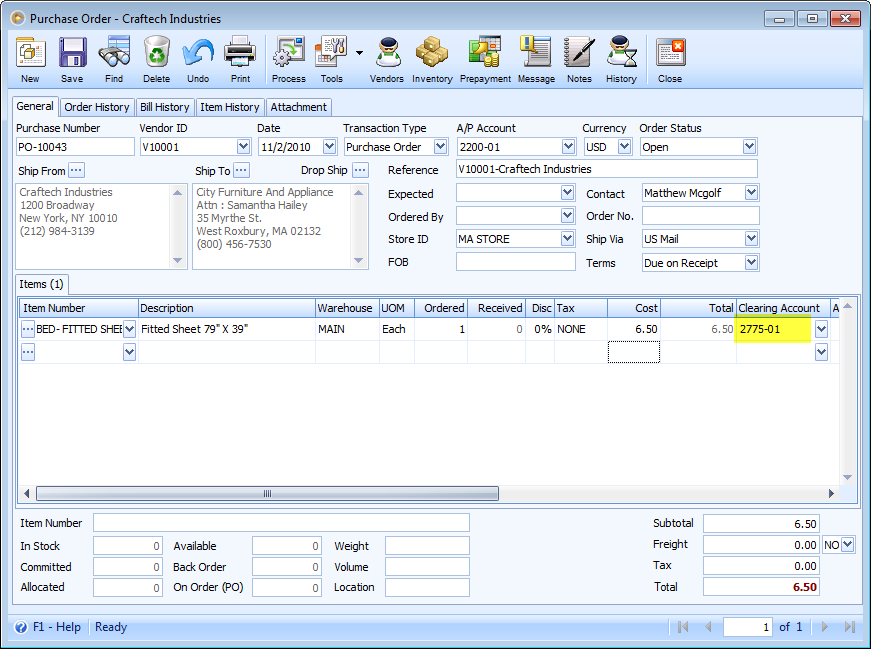Expand the Ordered By dropdown
Screen dimensions: 871x649
(567, 216)
